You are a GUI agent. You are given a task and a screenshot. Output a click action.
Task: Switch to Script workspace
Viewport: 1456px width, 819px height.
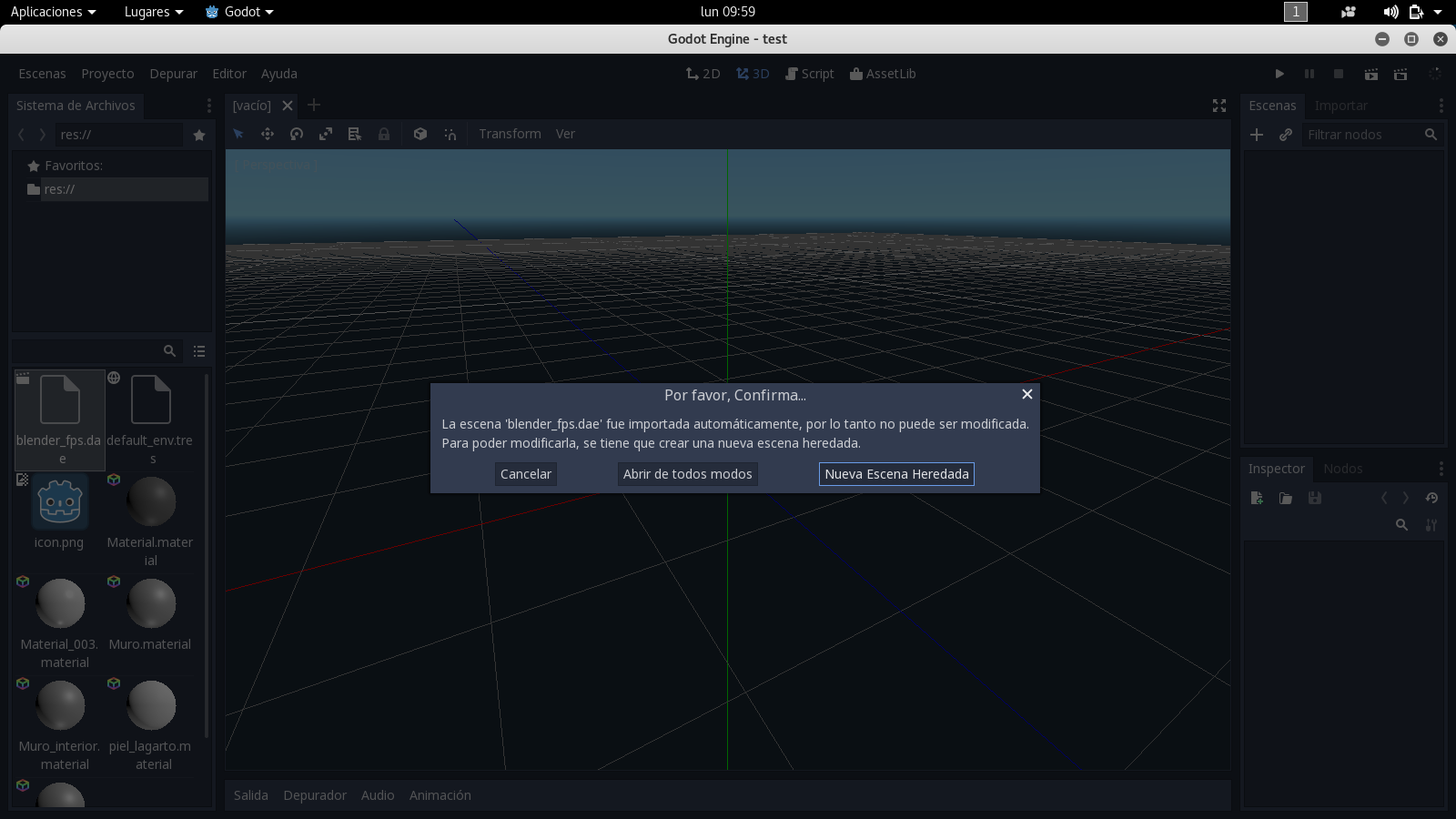click(809, 74)
